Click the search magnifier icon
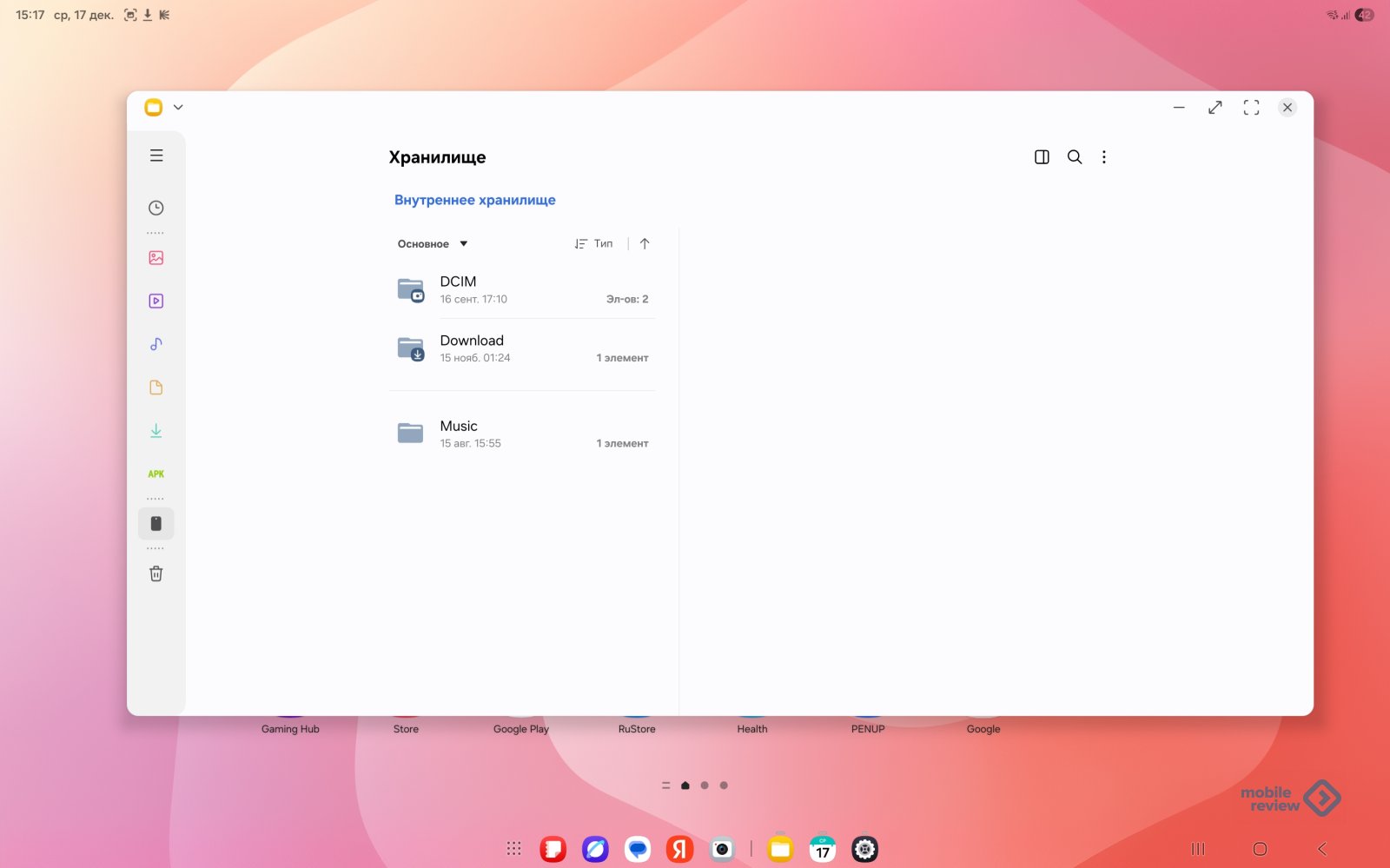Viewport: 1390px width, 868px height. tap(1075, 157)
